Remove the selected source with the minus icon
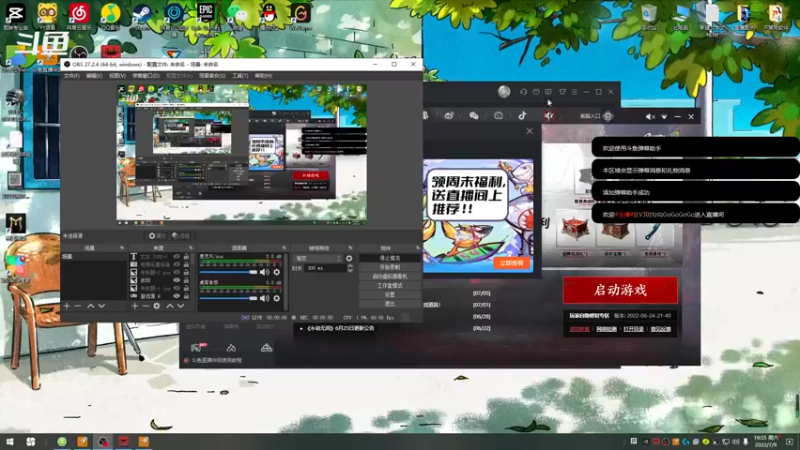 coord(145,306)
